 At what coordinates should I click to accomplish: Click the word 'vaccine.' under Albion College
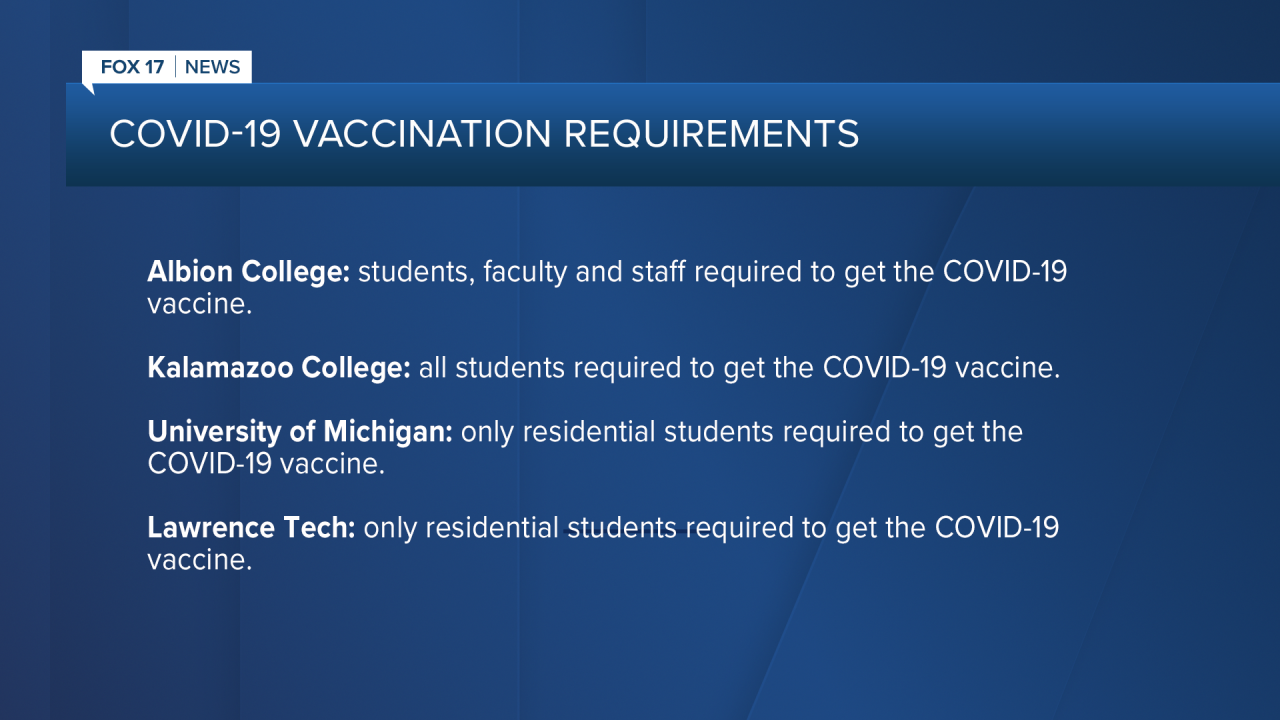(199, 305)
